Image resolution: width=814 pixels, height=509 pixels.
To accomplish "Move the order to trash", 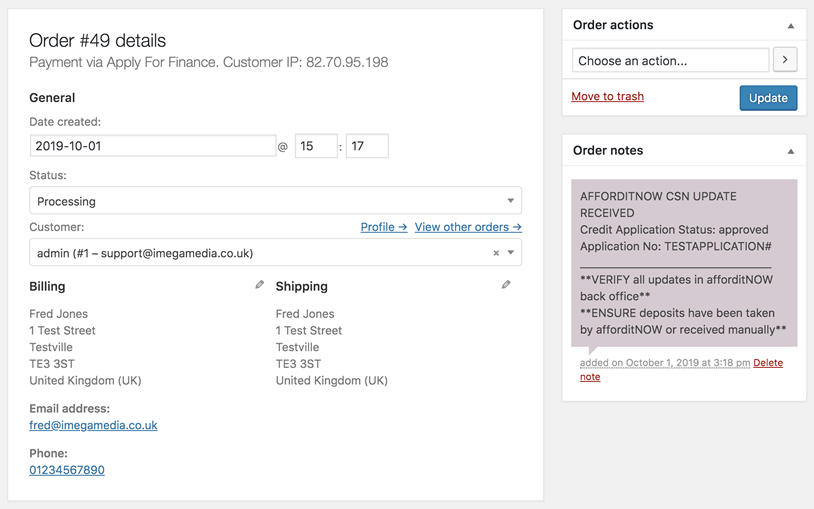I will pos(607,97).
